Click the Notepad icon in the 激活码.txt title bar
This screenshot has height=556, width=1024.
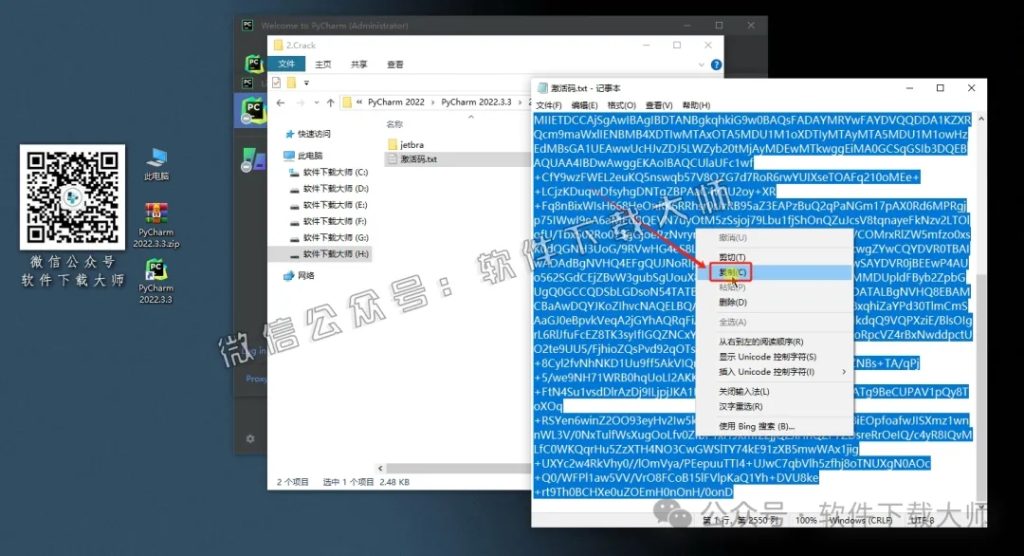click(541, 88)
